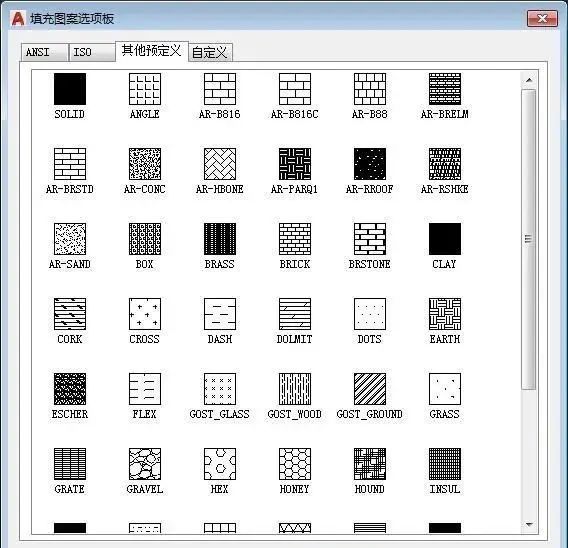Switch to the ANSI tab
The height and width of the screenshot is (548, 568).
tap(45, 53)
